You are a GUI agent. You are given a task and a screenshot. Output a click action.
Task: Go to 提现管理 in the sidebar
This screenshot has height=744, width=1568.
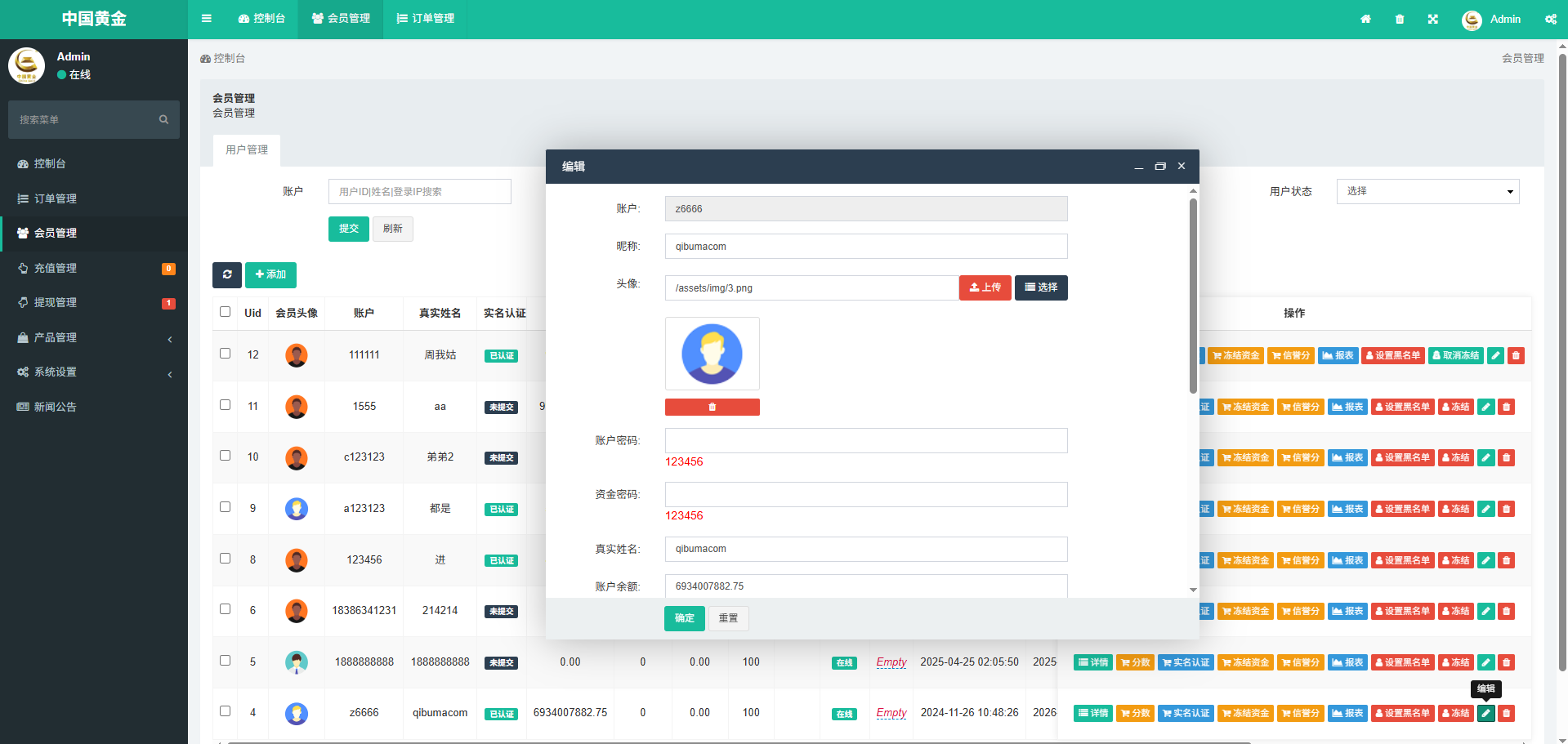click(x=56, y=302)
